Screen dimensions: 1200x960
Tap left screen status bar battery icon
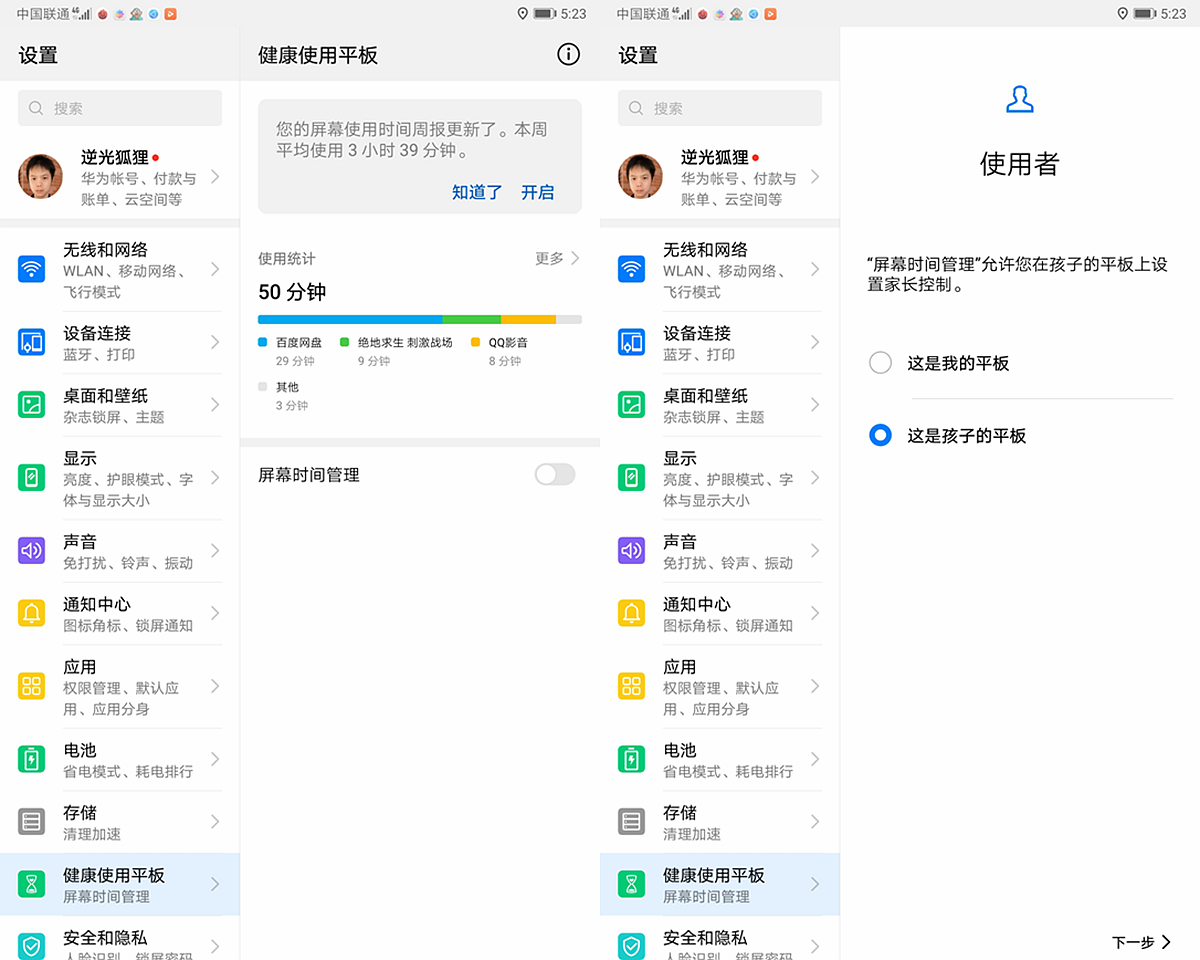tap(545, 14)
